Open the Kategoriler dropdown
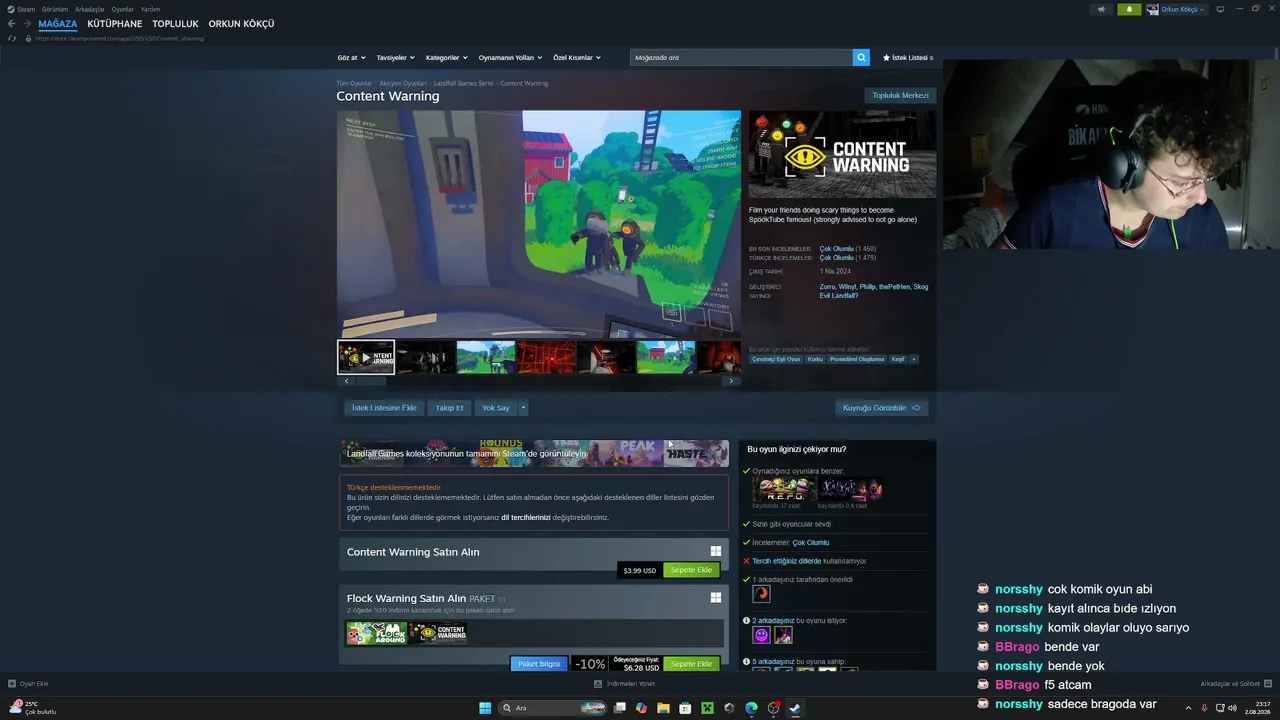 pos(445,58)
